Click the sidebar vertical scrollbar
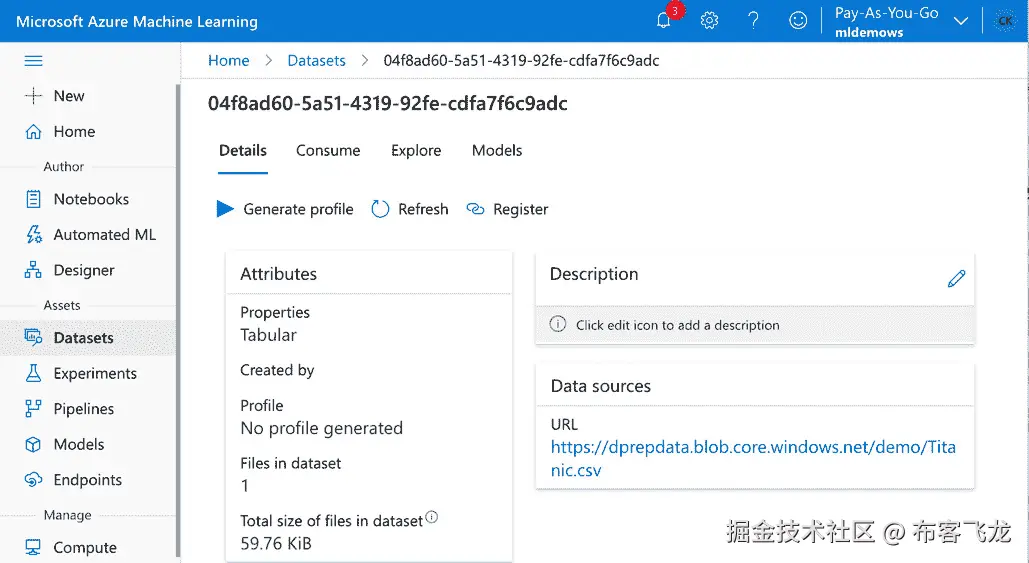1029x563 pixels. tap(178, 320)
